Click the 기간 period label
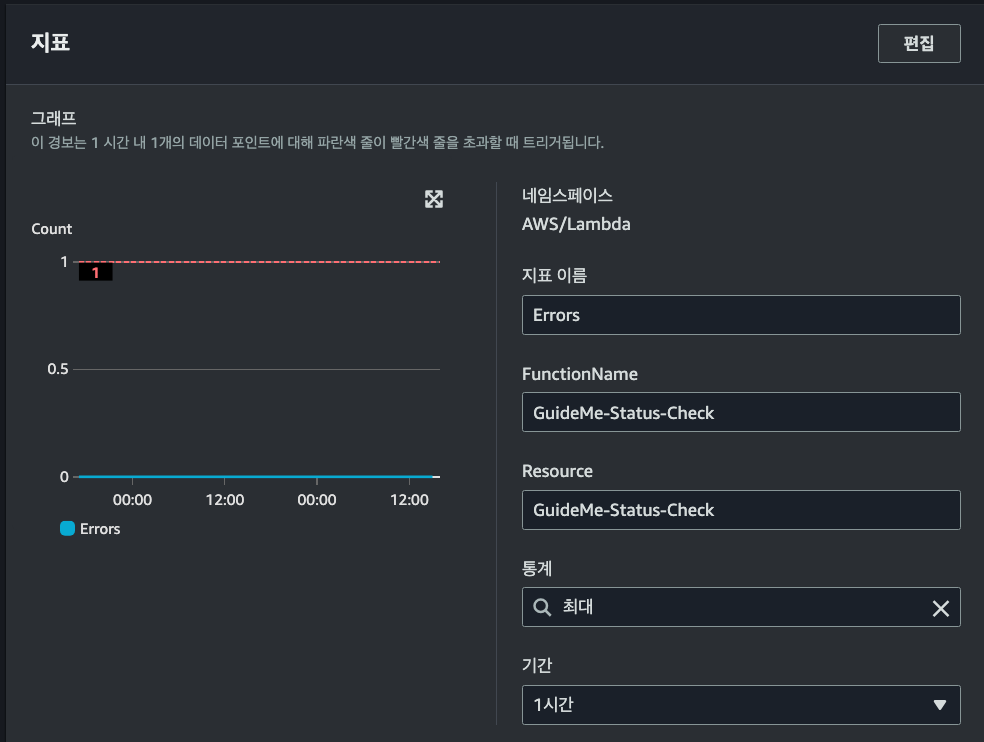This screenshot has width=984, height=742. point(537,665)
